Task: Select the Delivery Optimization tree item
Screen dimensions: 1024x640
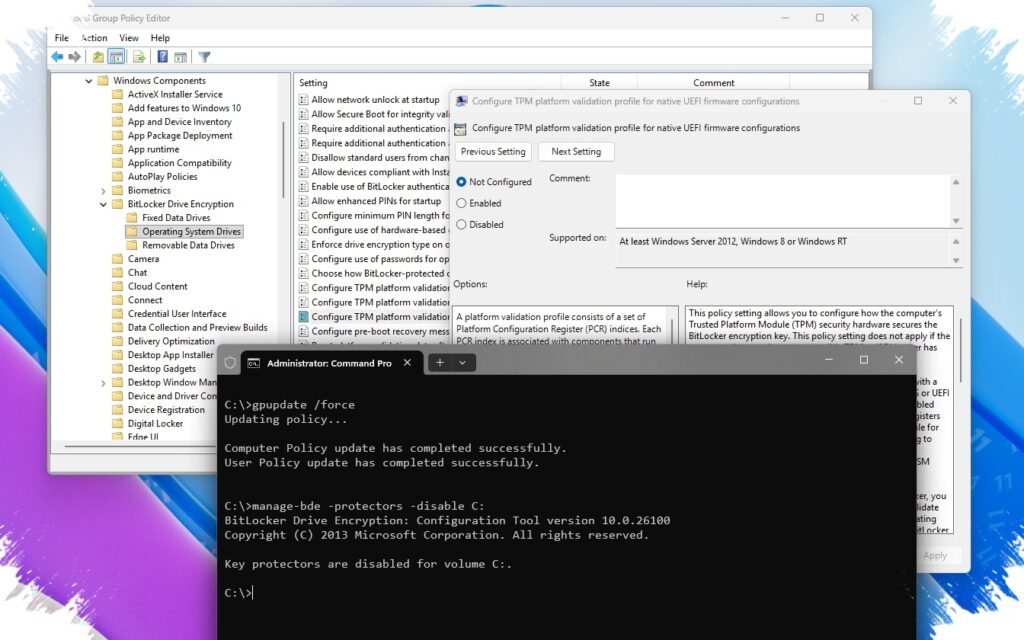Action: click(171, 341)
